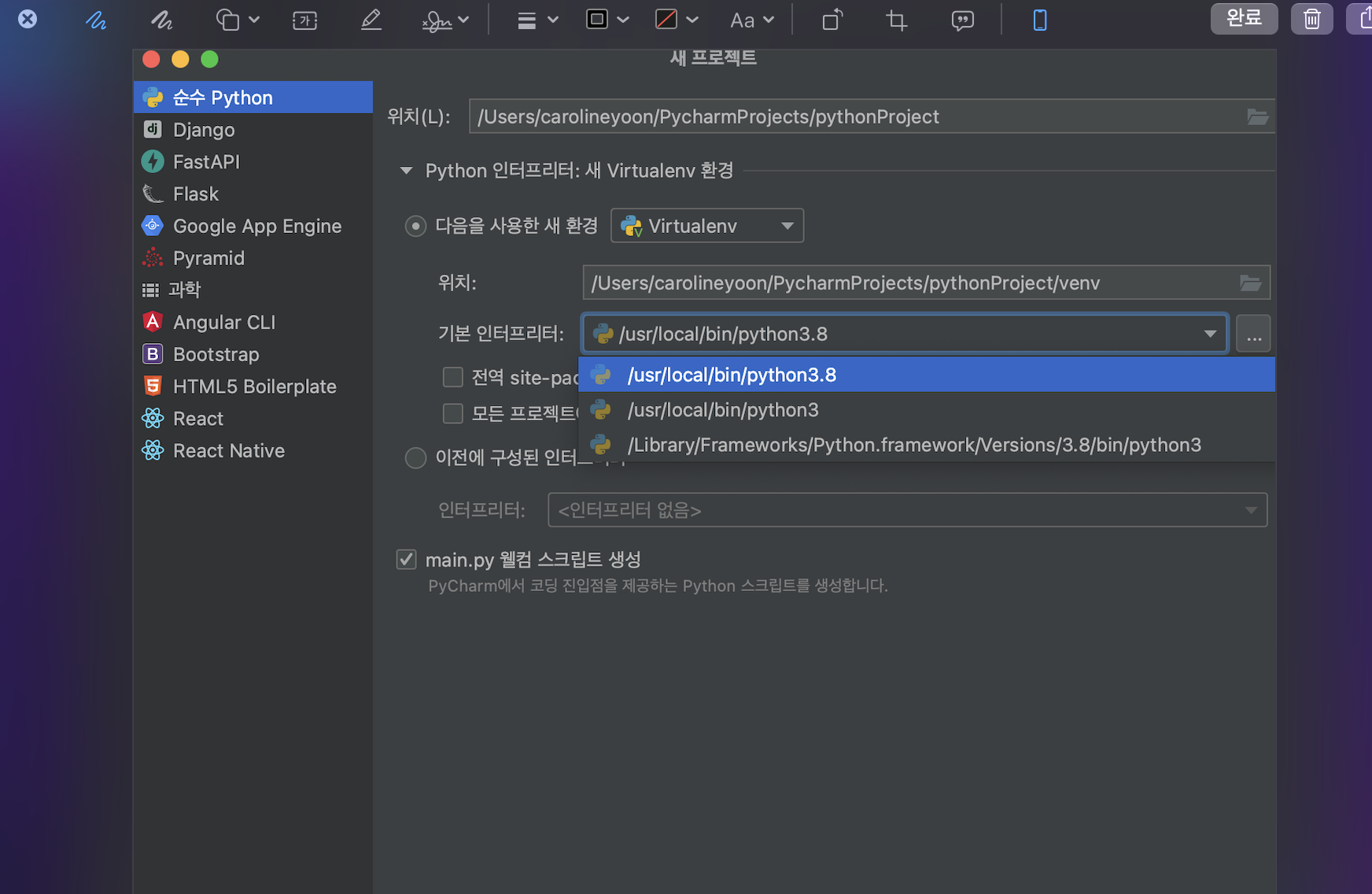Select Pyramid project type

(x=253, y=258)
